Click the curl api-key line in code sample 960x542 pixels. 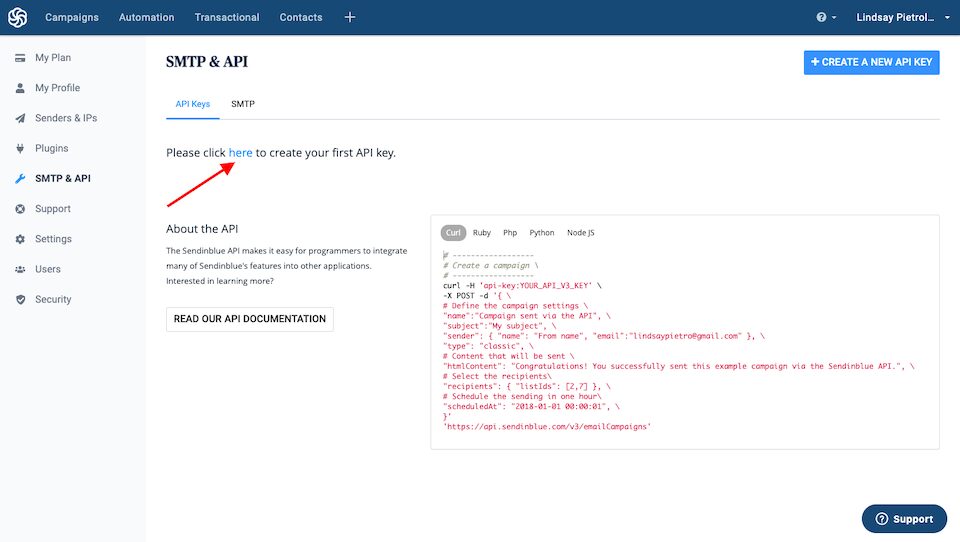[522, 285]
